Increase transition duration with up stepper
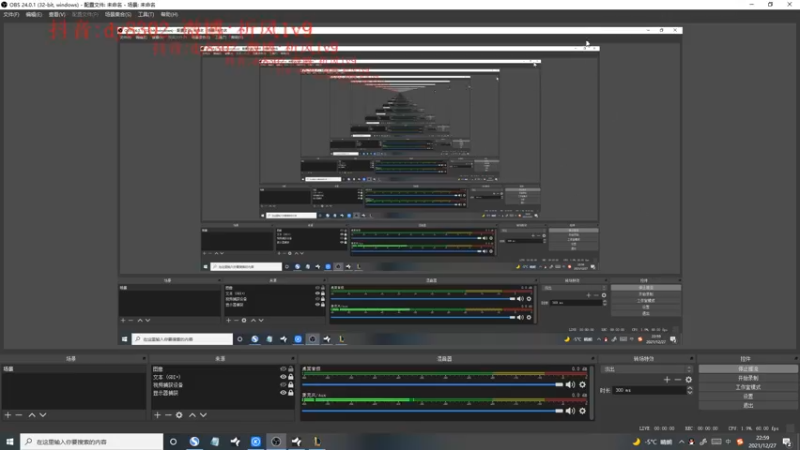This screenshot has width=800, height=450. pyautogui.click(x=690, y=388)
